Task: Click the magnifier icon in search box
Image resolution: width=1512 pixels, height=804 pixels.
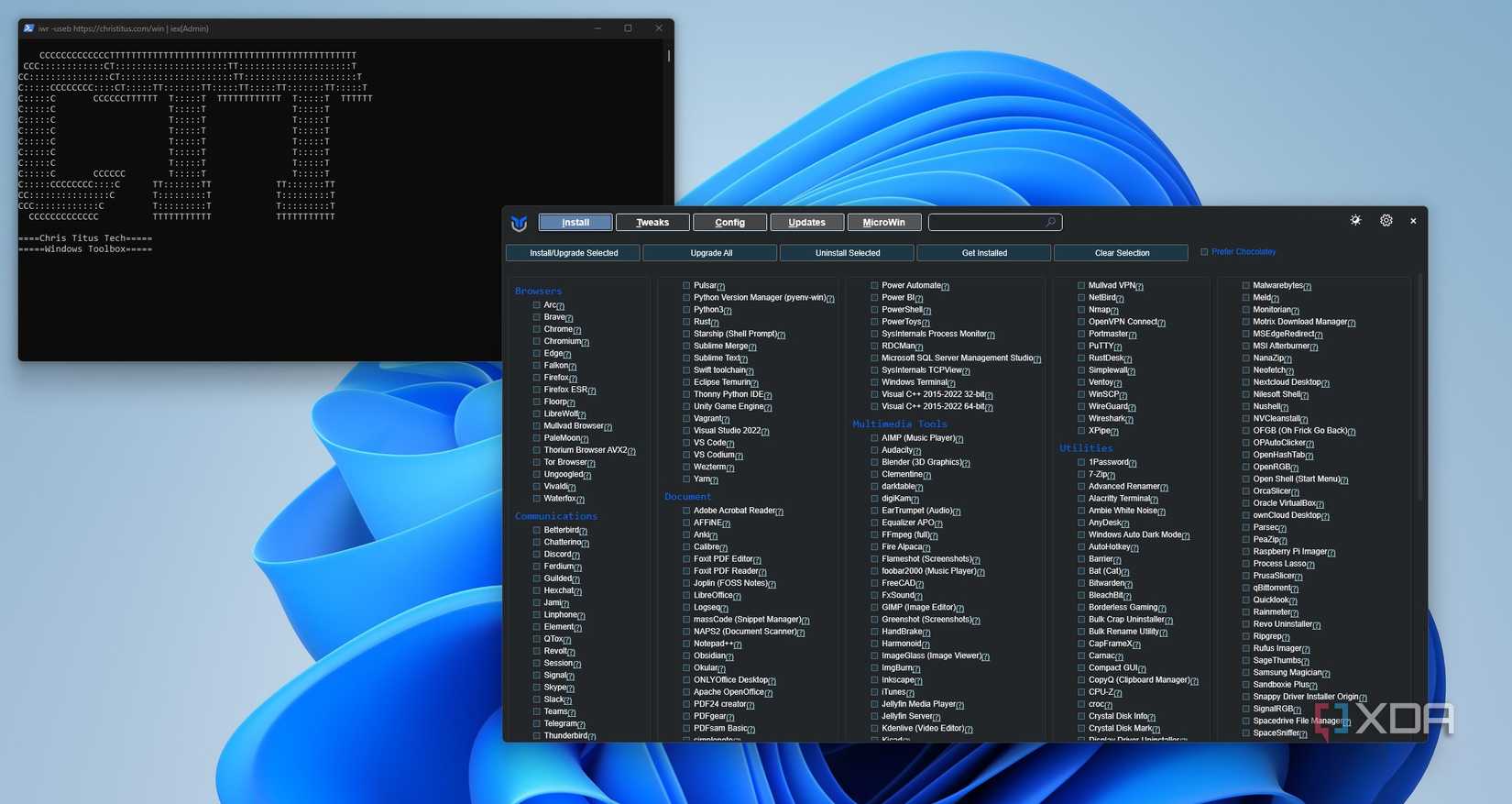Action: click(1050, 222)
